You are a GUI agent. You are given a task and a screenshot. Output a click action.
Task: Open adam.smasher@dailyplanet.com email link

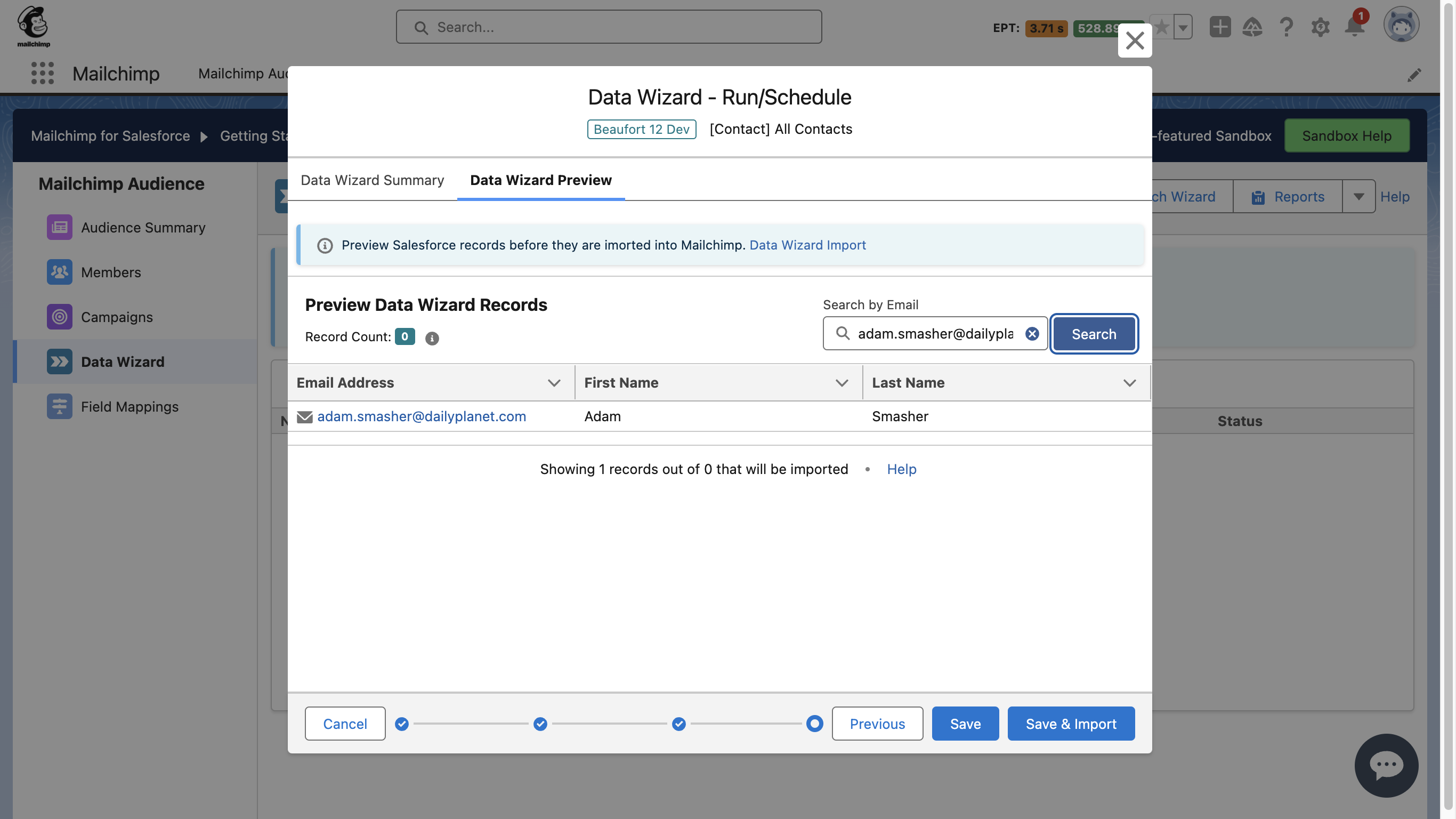(421, 417)
